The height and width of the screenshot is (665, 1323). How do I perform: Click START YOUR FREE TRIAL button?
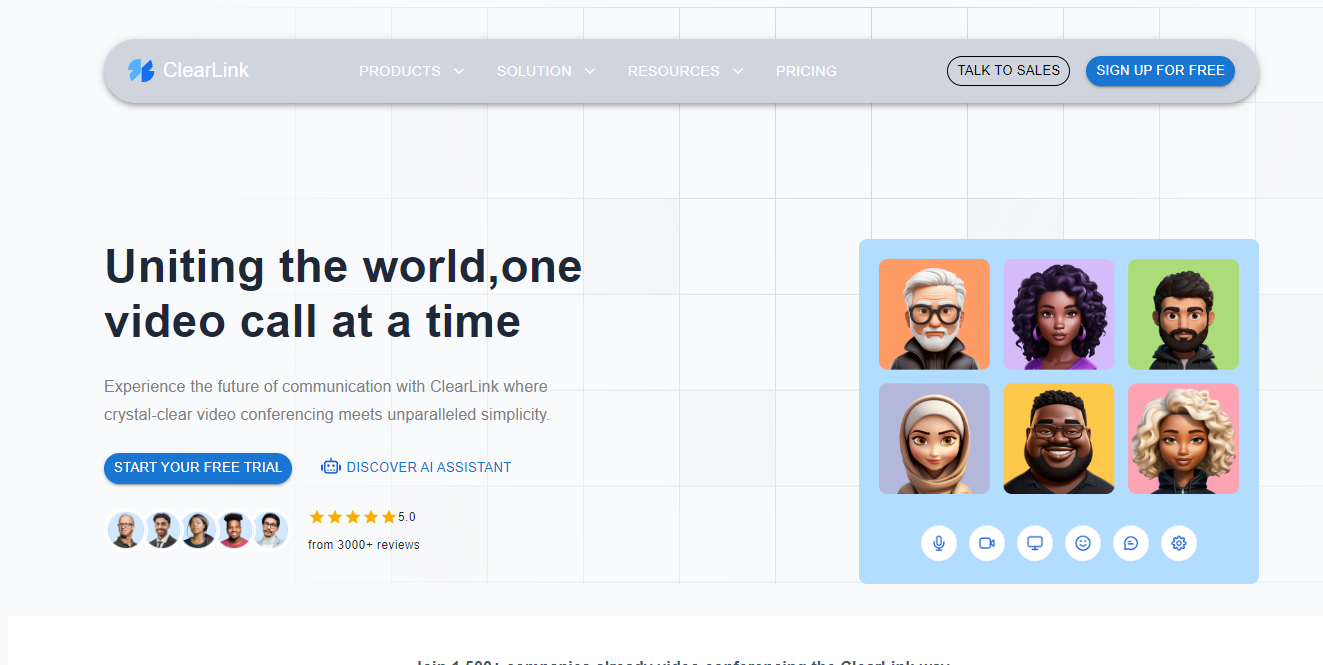pos(198,468)
